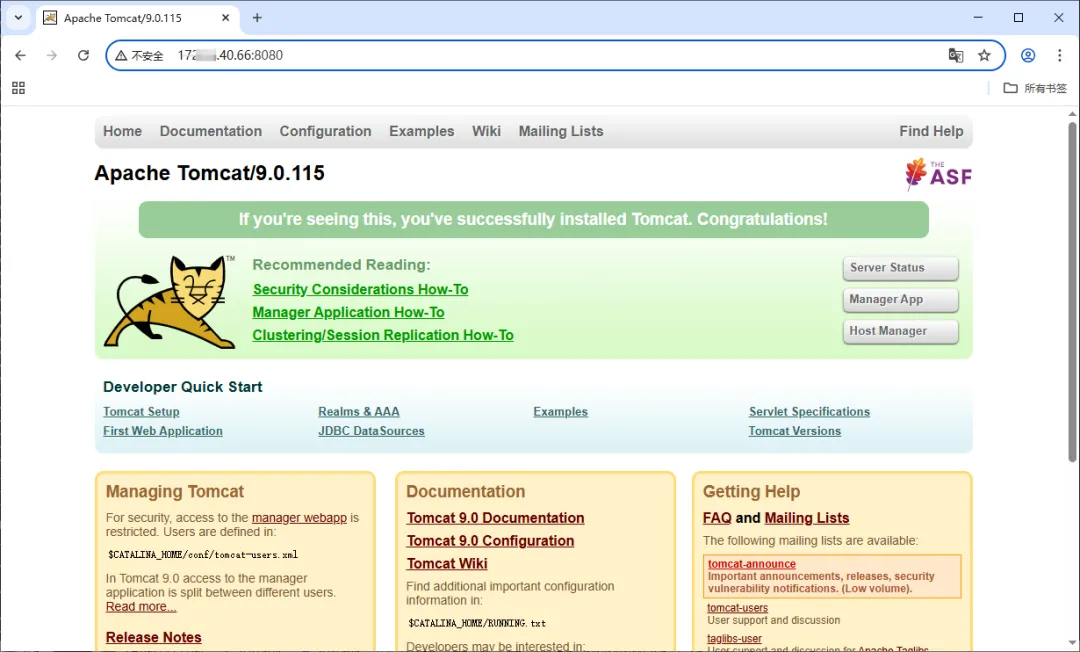Image resolution: width=1080 pixels, height=652 pixels.
Task: Click the Developer Quick Start heading
Action: 183,387
